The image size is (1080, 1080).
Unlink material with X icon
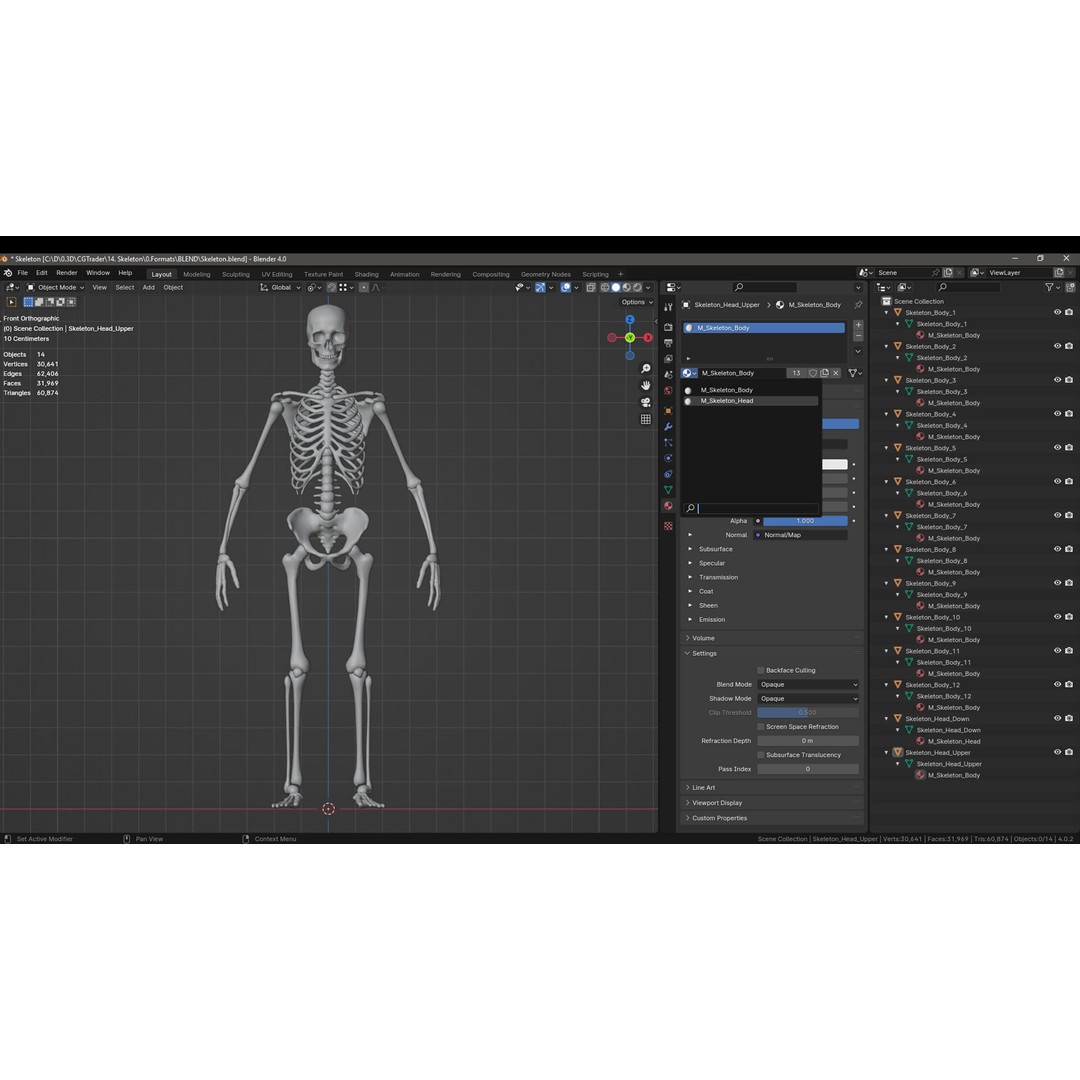(x=836, y=373)
